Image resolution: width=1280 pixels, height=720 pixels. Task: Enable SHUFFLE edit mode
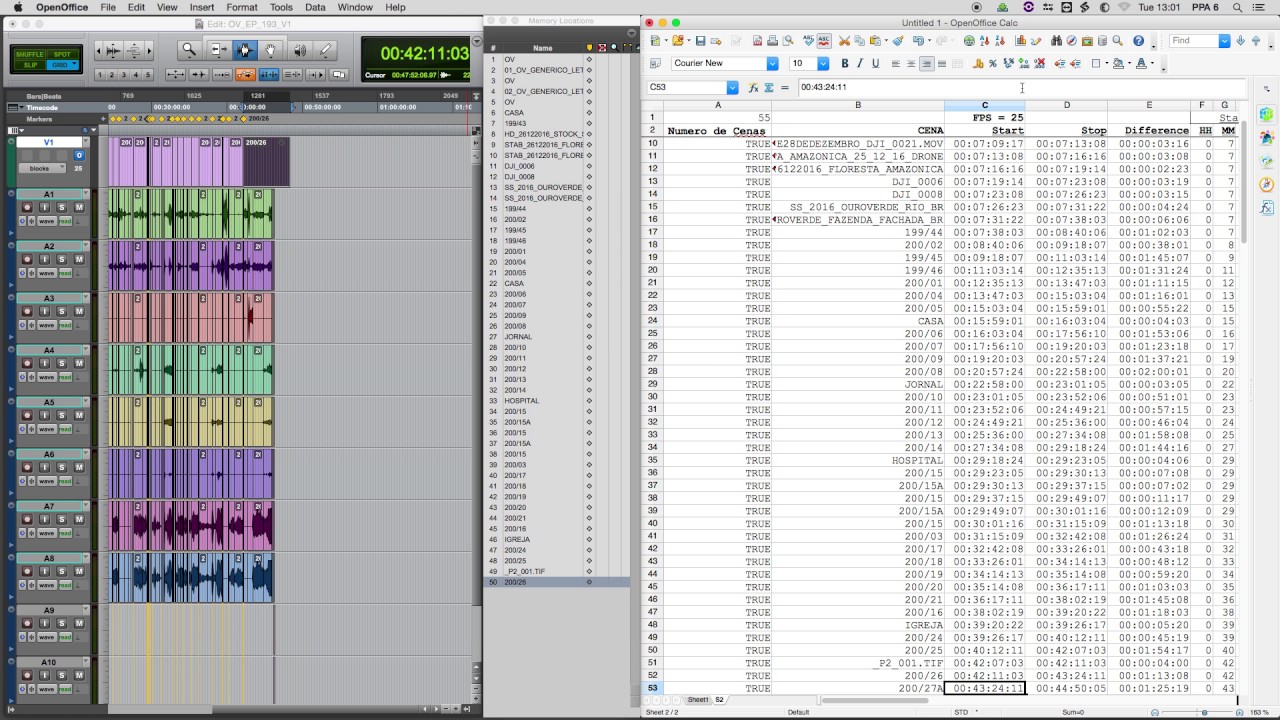point(30,54)
